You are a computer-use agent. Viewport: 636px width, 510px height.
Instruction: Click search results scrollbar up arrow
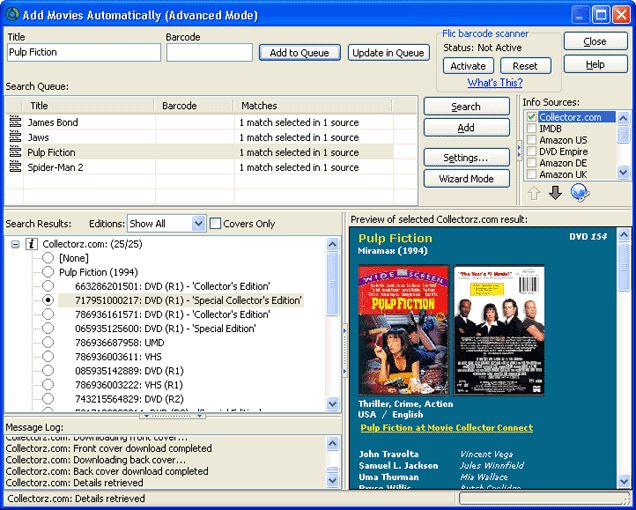pyautogui.click(x=332, y=244)
